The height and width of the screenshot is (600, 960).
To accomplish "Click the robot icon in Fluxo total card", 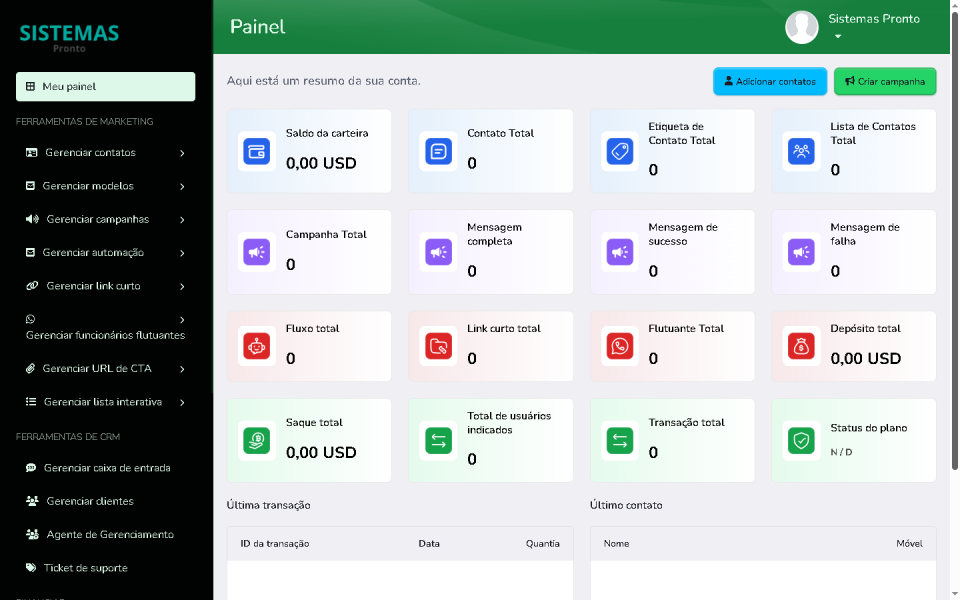I will point(257,346).
